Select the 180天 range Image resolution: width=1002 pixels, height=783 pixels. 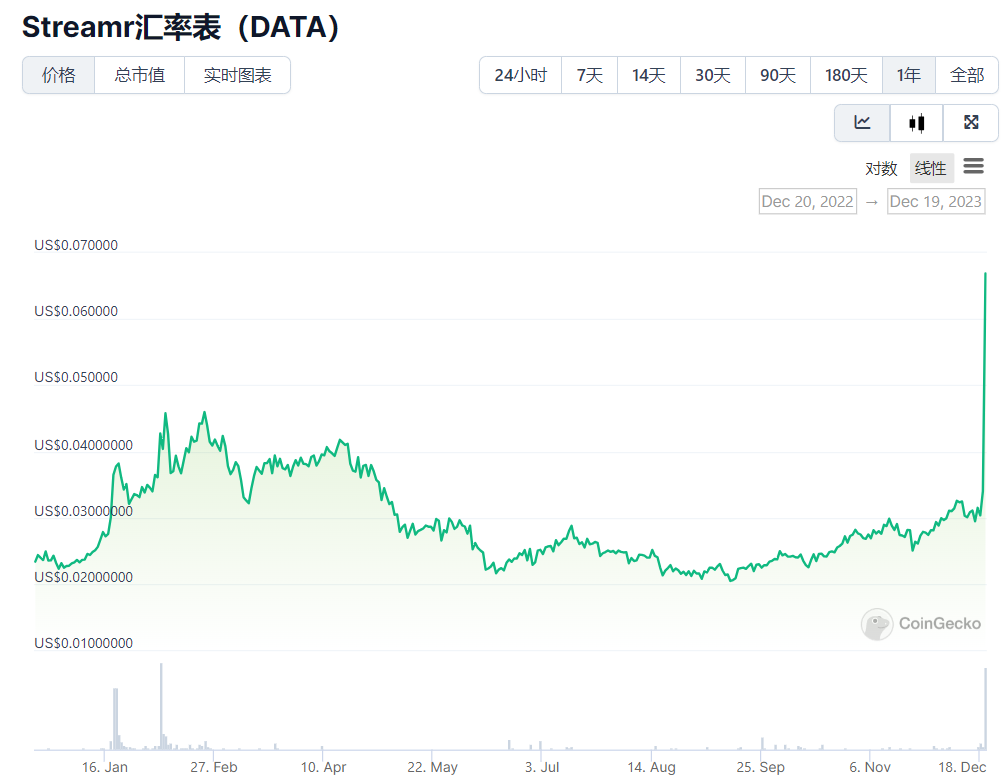click(x=845, y=74)
